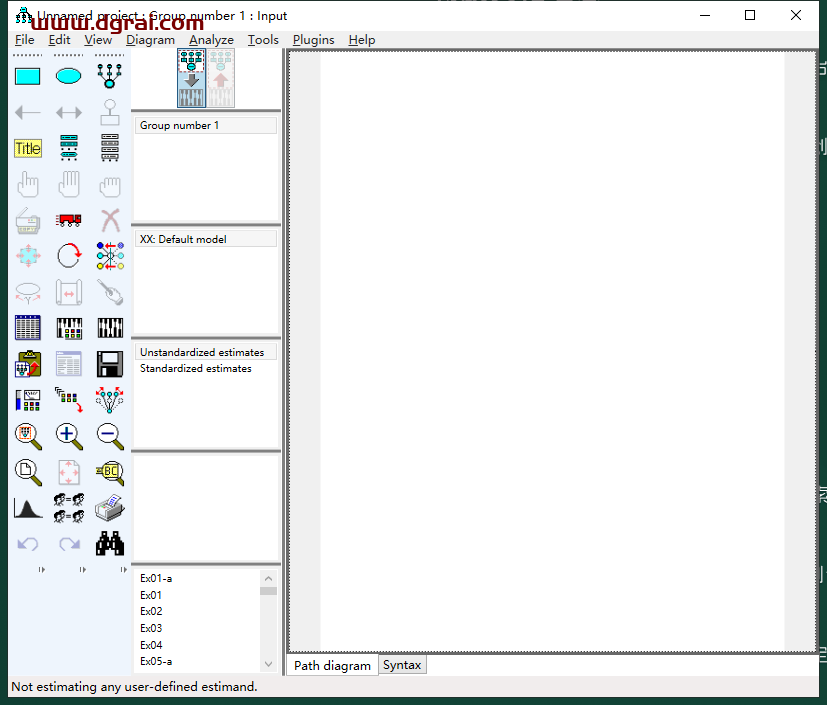Open analysis properties icon

69,328
